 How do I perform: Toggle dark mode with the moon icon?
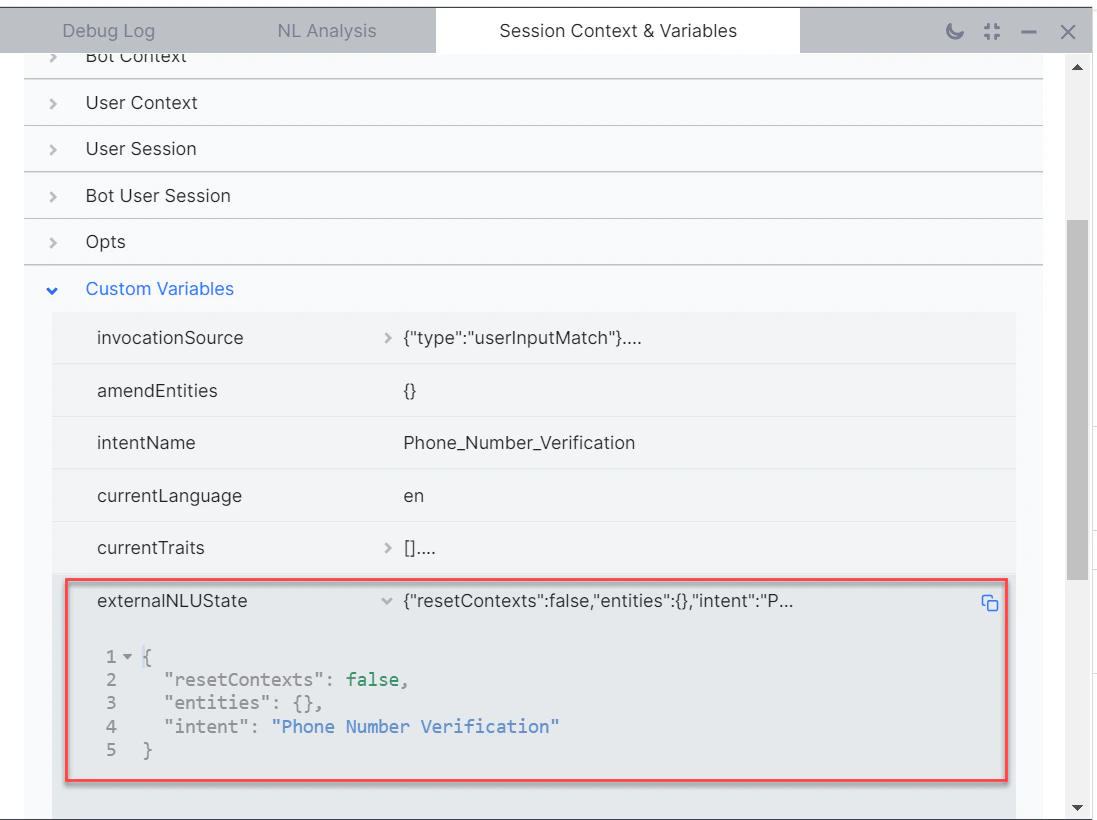(x=953, y=30)
